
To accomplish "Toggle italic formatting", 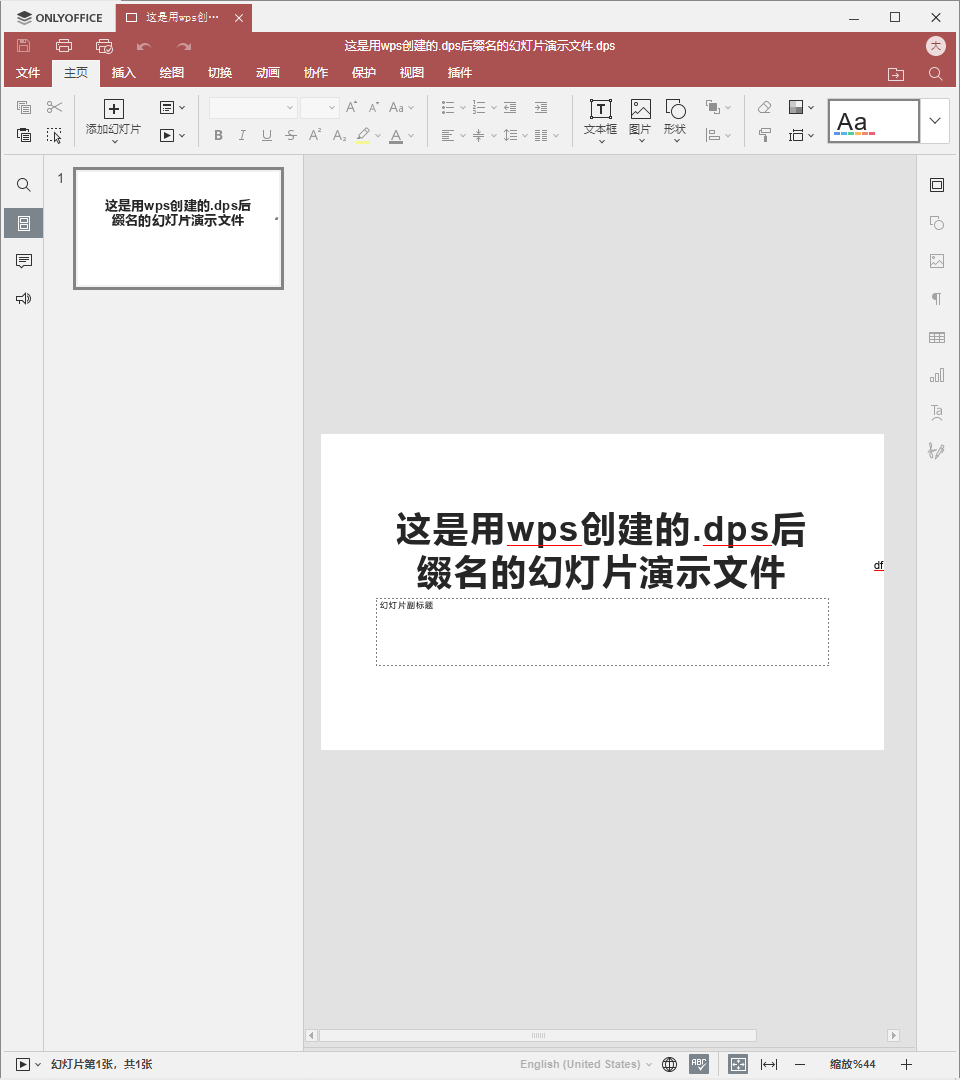I will pyautogui.click(x=242, y=134).
